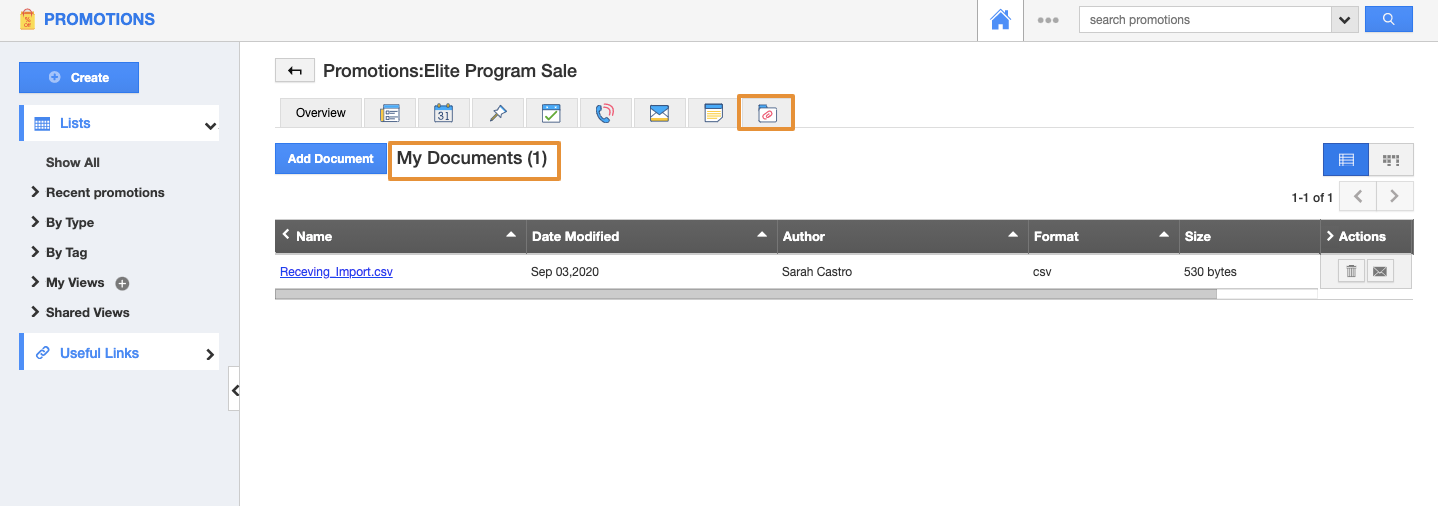Screen dimensions: 1438x506
Task: Email the document using envelope action icon
Action: click(1380, 271)
